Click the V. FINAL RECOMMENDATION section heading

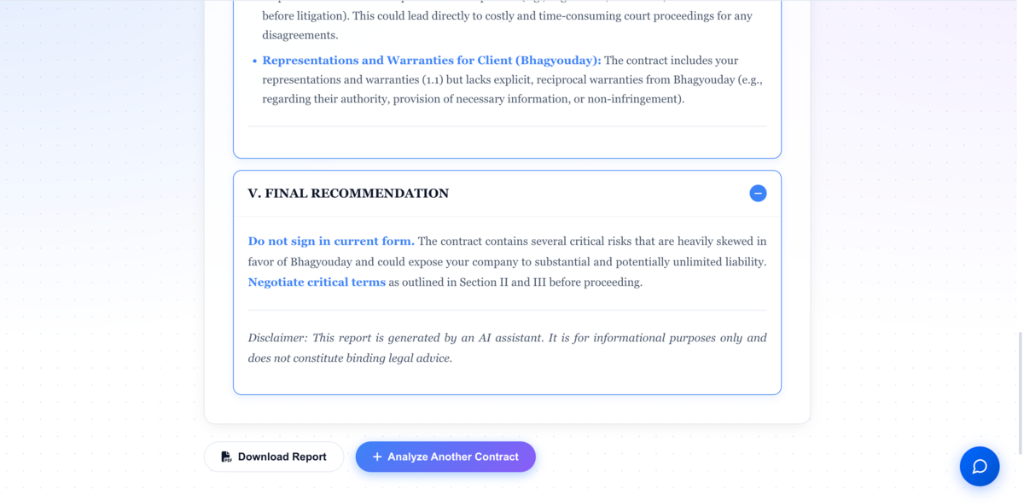pos(348,193)
